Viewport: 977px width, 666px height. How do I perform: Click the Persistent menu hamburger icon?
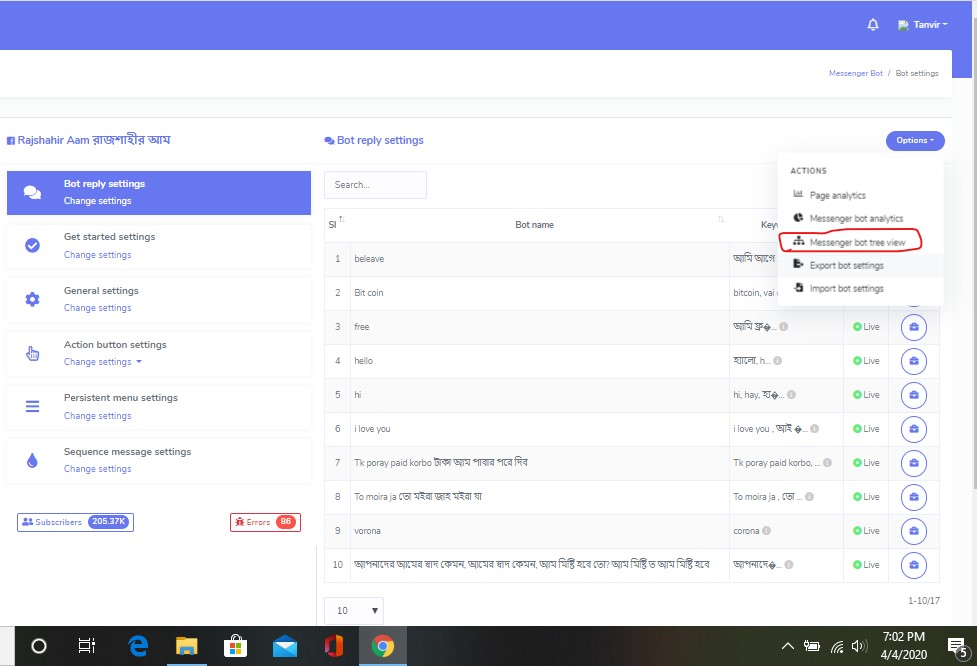coord(32,407)
